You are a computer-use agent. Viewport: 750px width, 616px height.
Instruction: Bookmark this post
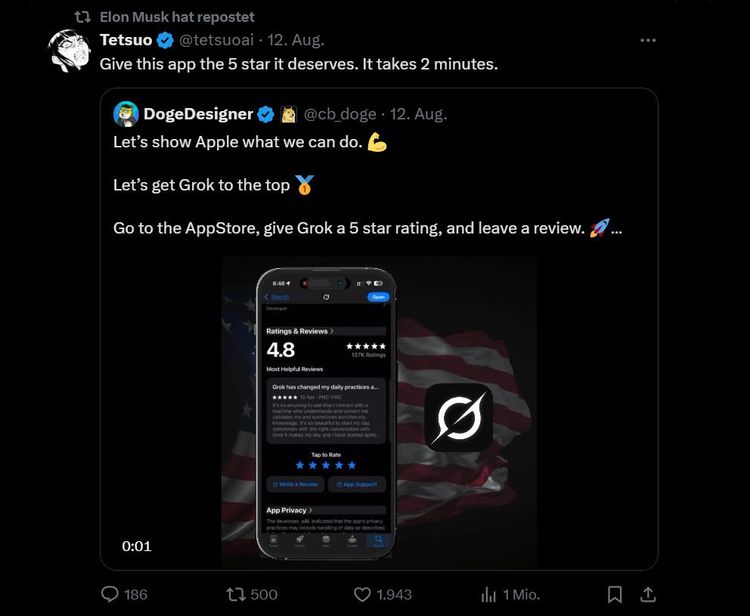point(615,594)
